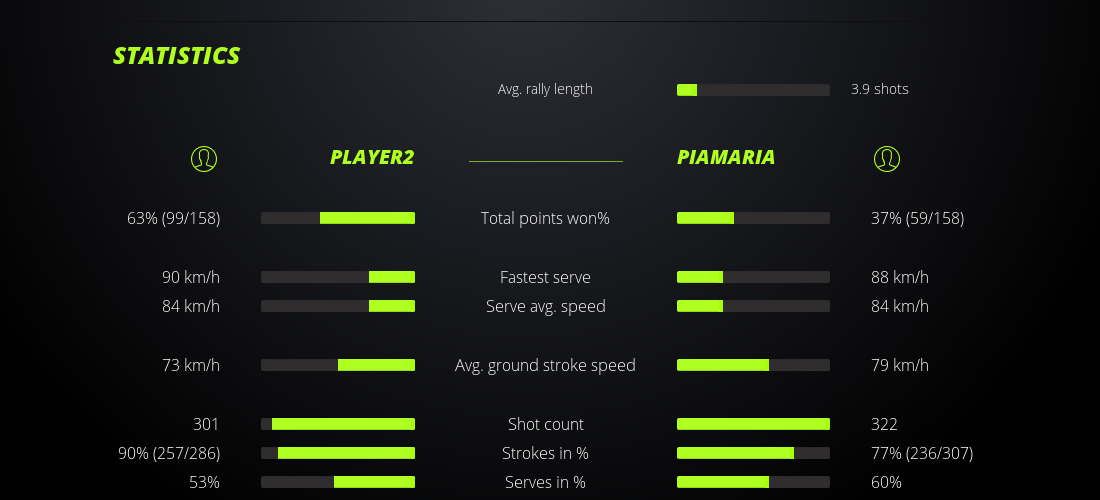1100x500 pixels.
Task: Click the 3.9 shots value
Action: coord(880,89)
